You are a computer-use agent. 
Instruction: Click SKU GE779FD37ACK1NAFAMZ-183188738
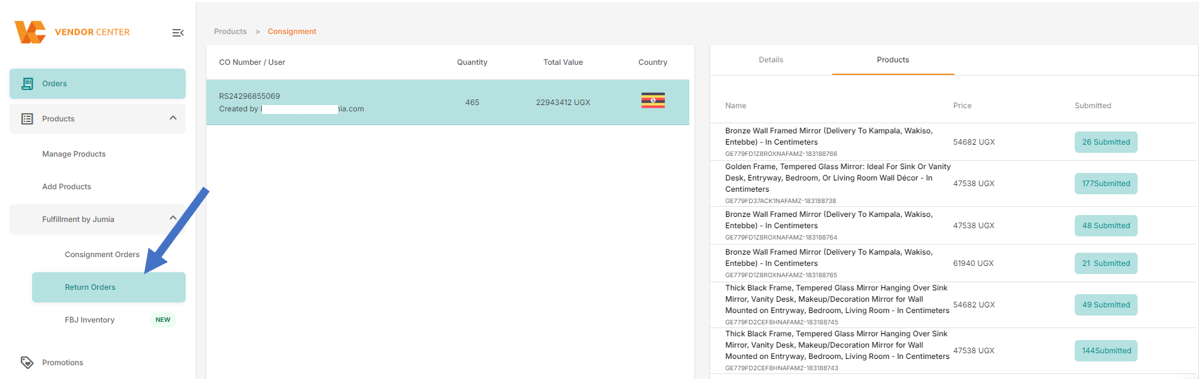pos(781,201)
